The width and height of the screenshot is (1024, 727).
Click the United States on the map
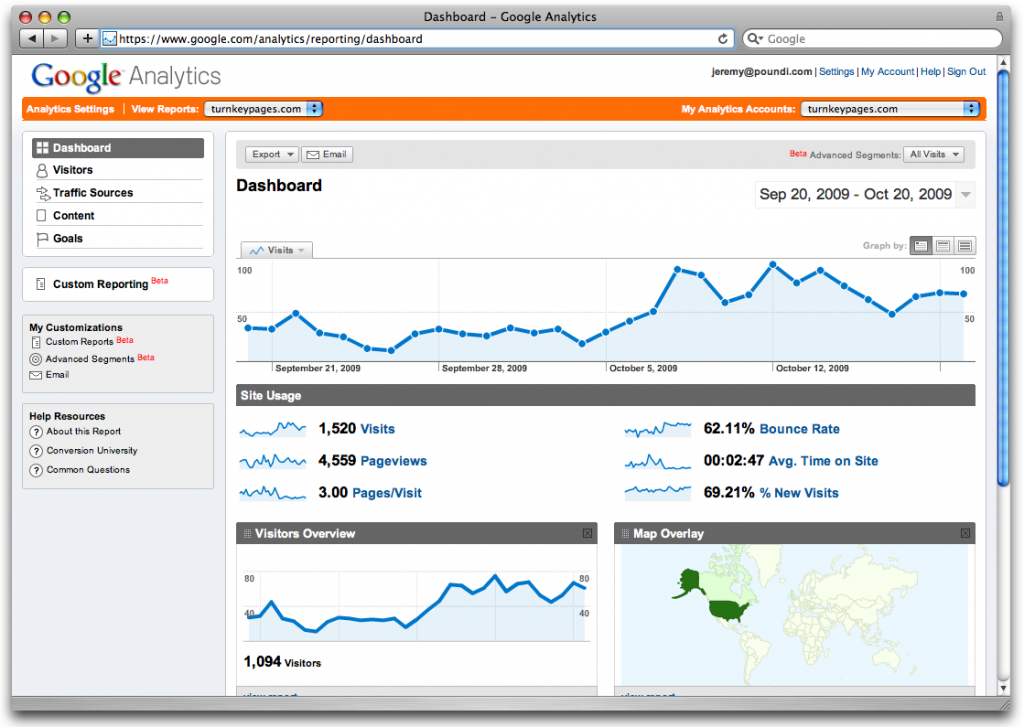tap(729, 611)
